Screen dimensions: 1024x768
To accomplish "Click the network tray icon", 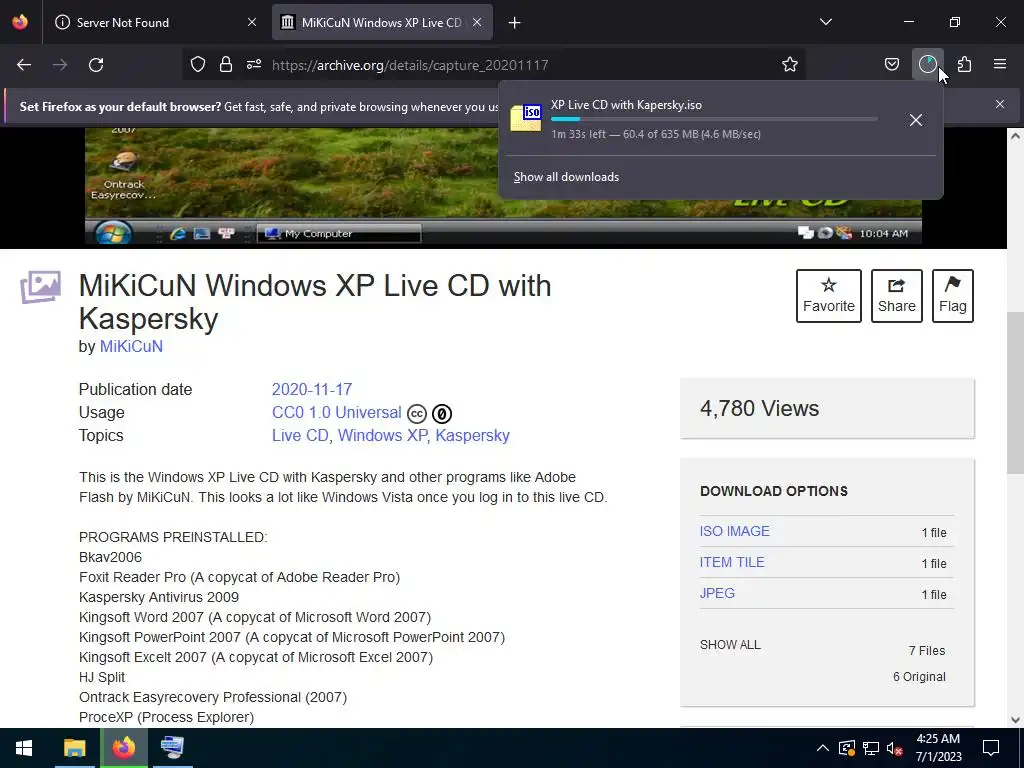I will click(x=871, y=748).
